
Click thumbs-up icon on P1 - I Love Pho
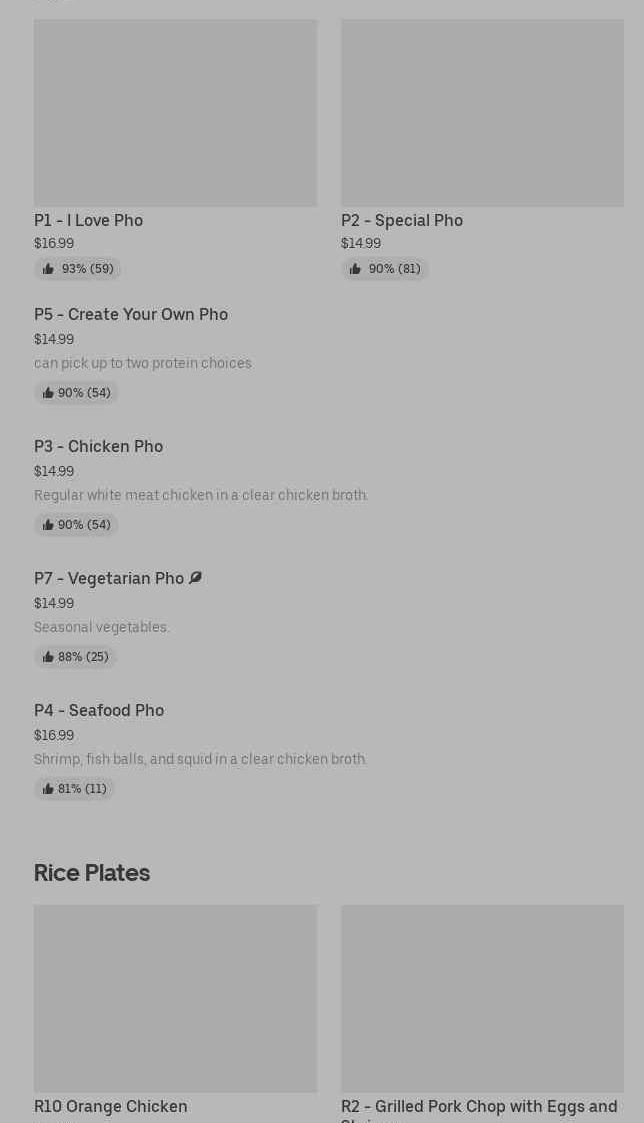coord(48,269)
